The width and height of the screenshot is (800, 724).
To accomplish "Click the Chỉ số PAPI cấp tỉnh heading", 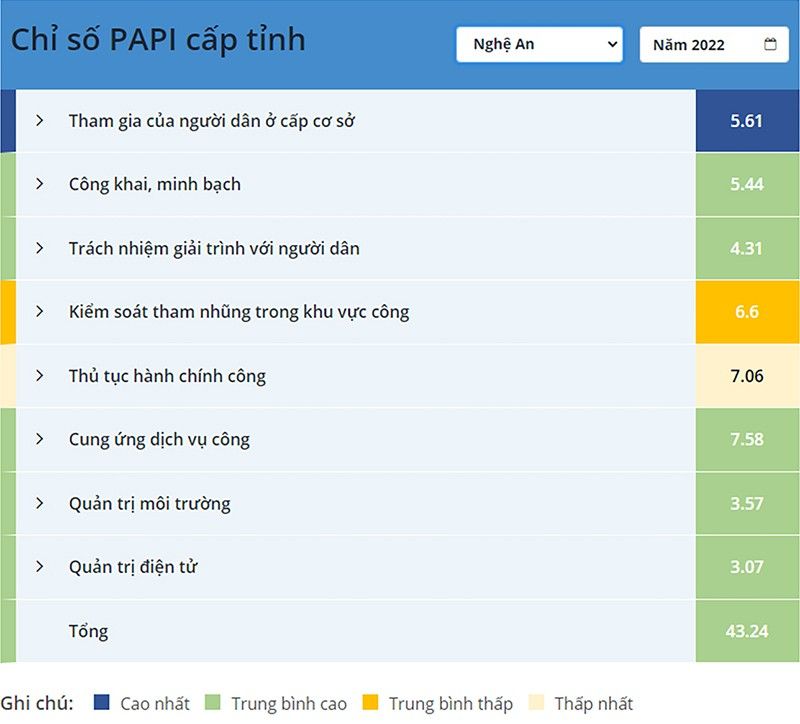I will (157, 40).
